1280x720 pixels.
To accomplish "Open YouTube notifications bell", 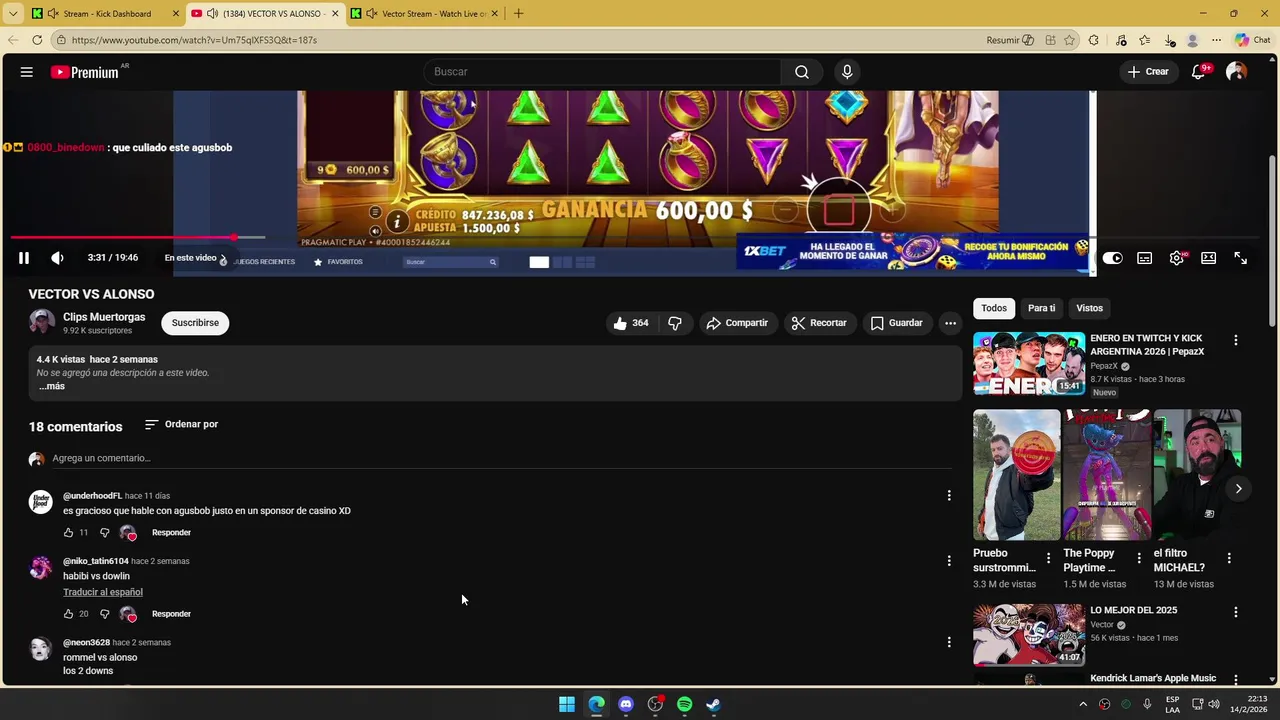I will point(1198,72).
